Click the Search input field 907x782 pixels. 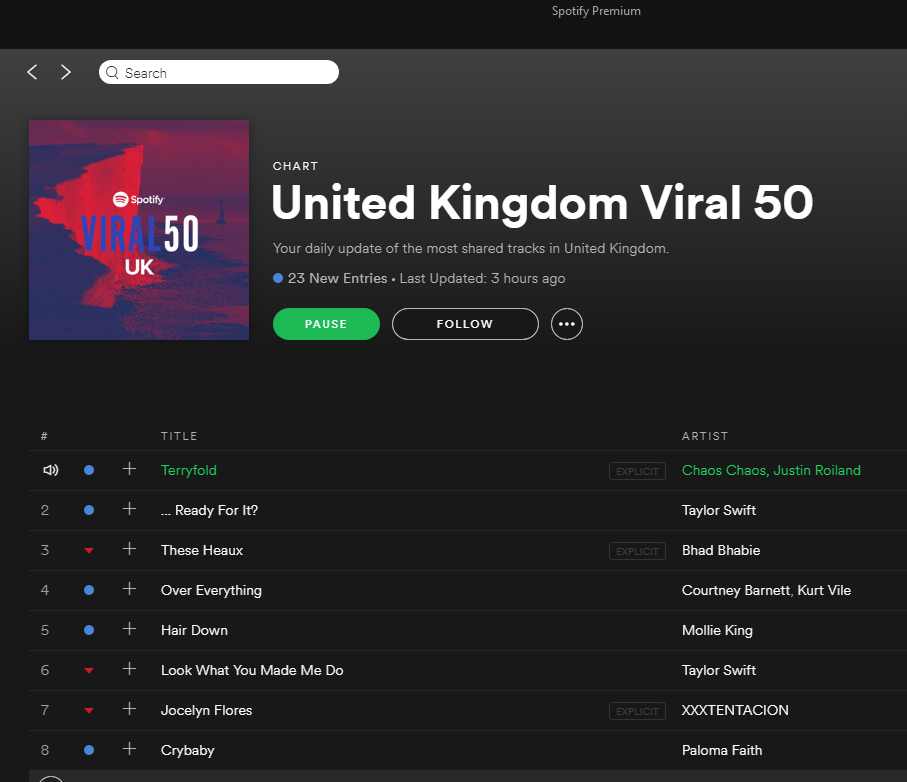[x=219, y=72]
